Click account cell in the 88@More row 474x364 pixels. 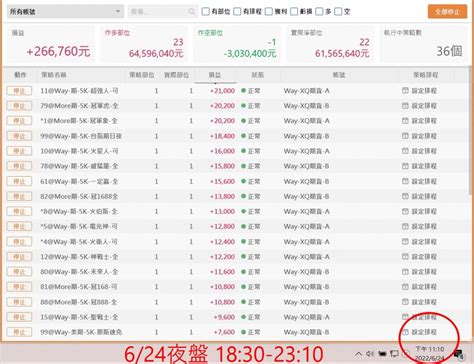pyautogui.click(x=306, y=302)
